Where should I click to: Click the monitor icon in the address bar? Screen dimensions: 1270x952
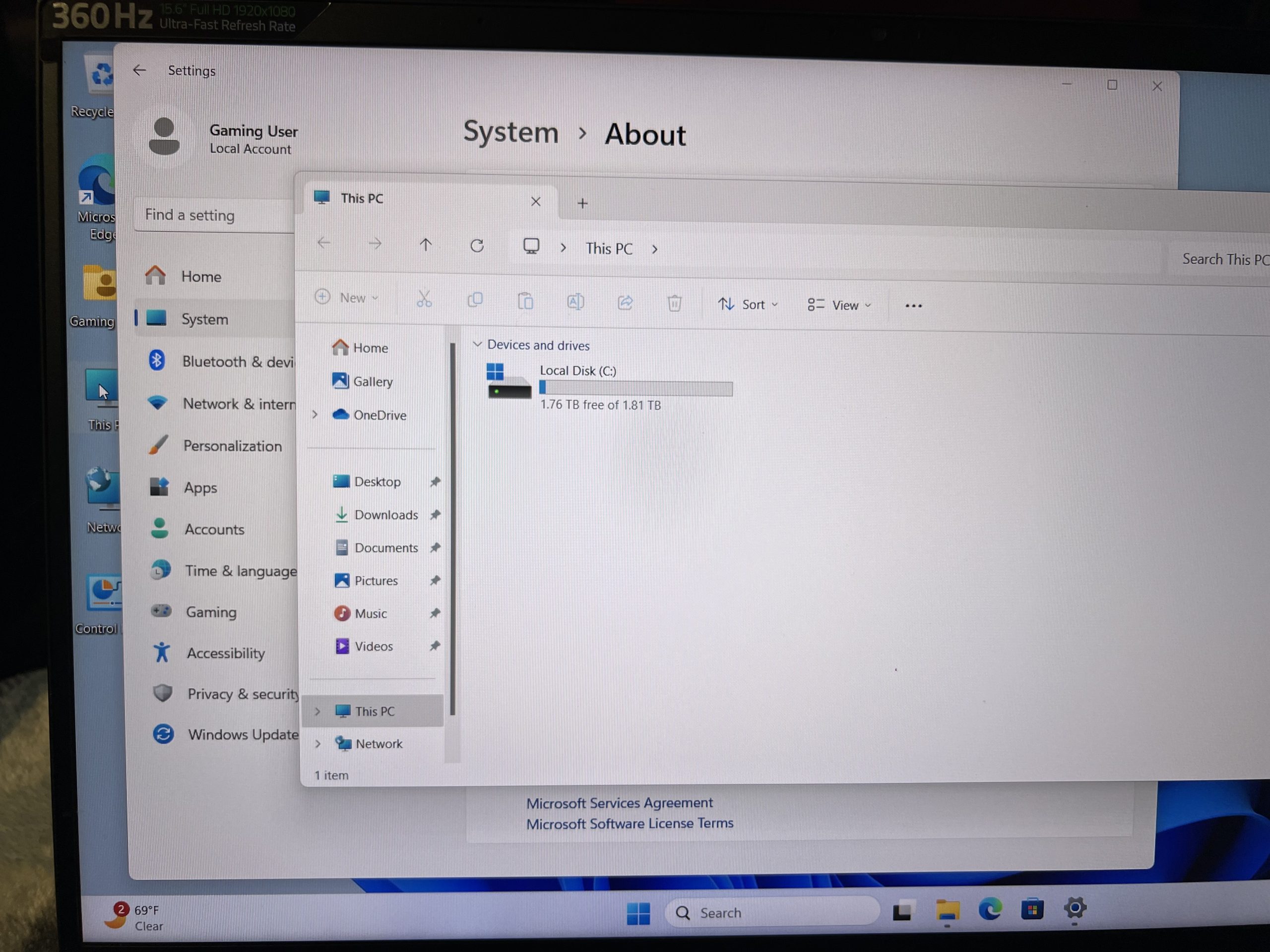tap(531, 246)
